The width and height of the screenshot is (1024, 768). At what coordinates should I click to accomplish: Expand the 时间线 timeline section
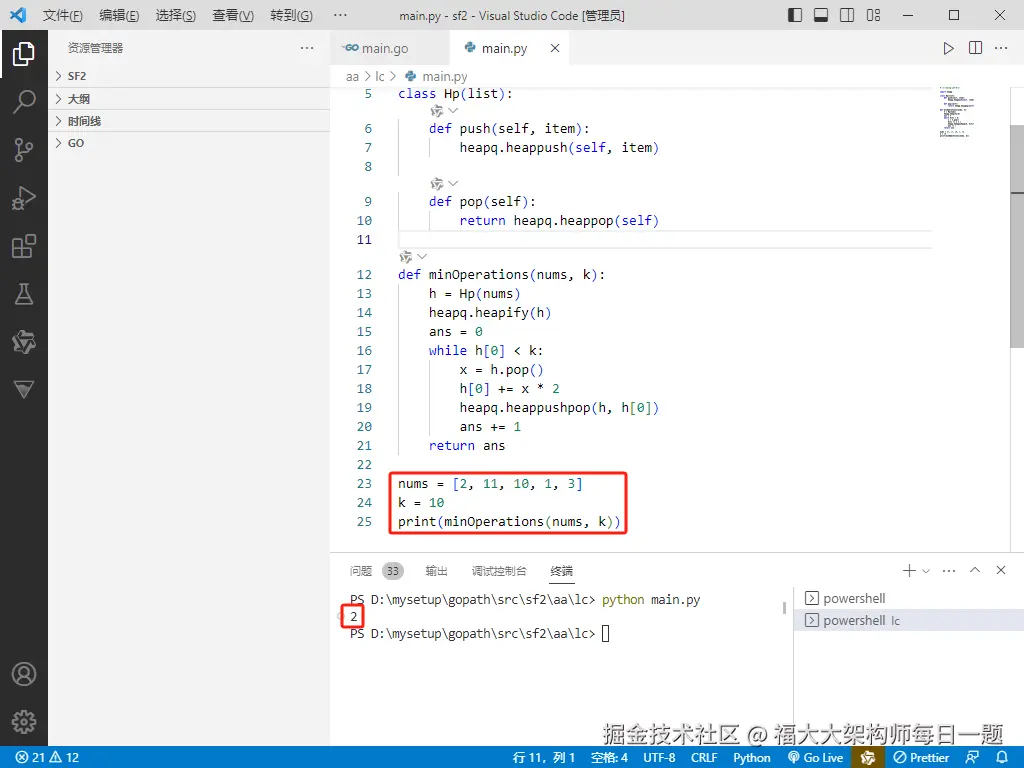[x=189, y=121]
